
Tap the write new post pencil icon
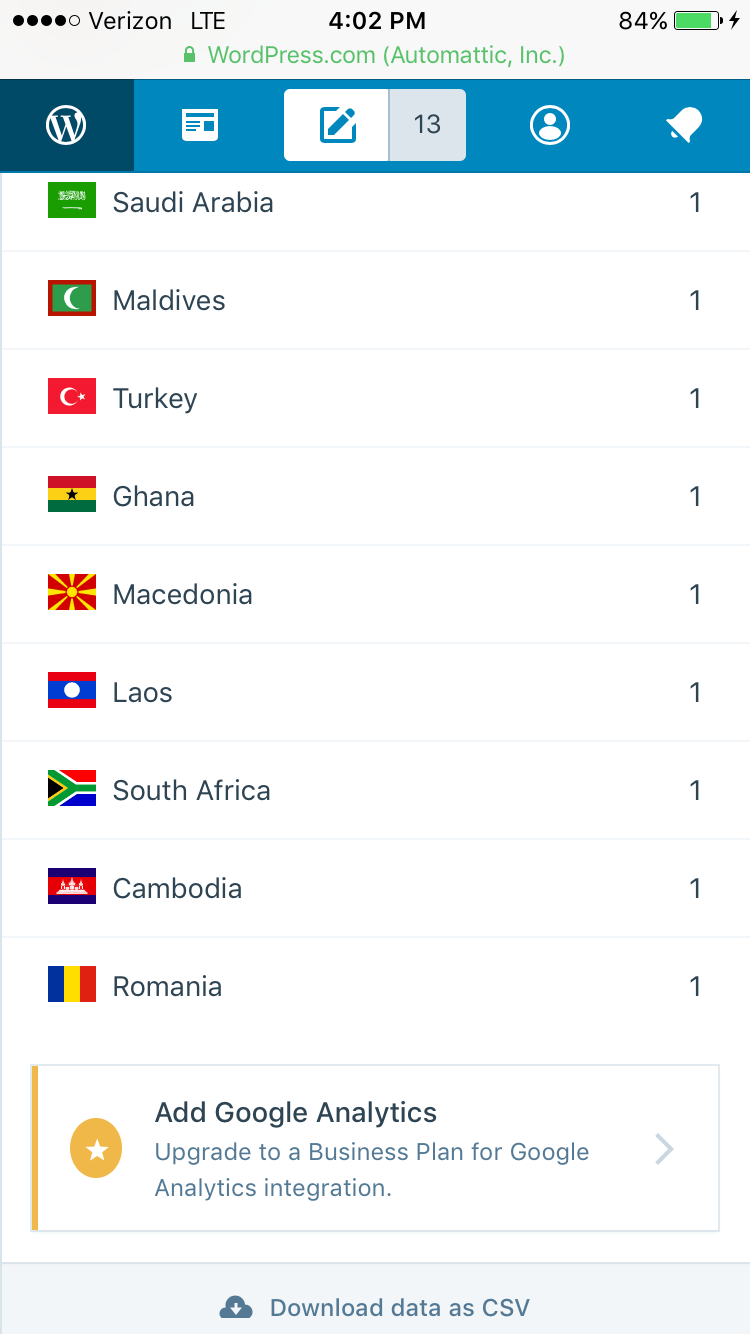[x=337, y=125]
